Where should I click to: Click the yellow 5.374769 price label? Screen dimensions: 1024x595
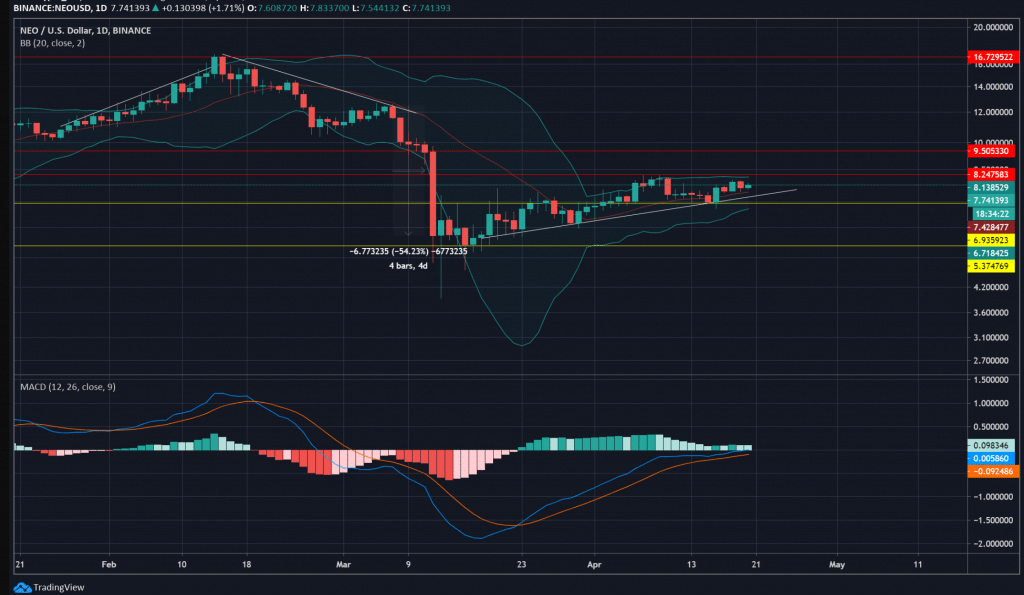[x=991, y=266]
